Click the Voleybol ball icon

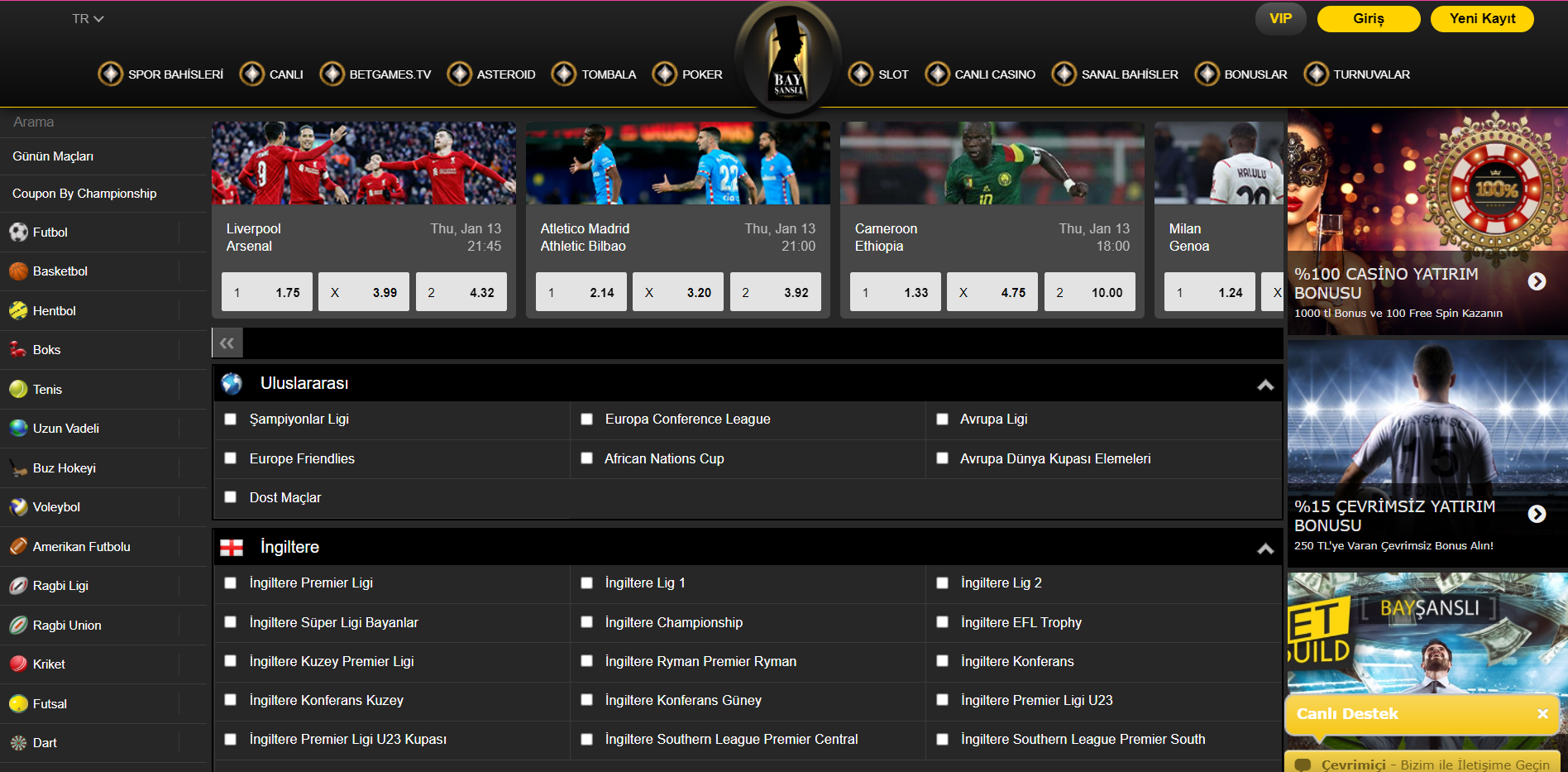[x=18, y=507]
